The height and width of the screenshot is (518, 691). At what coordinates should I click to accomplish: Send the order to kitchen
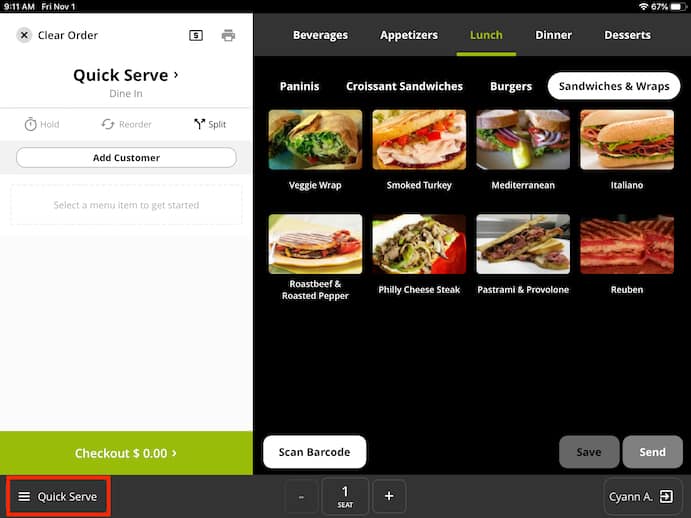(x=653, y=452)
